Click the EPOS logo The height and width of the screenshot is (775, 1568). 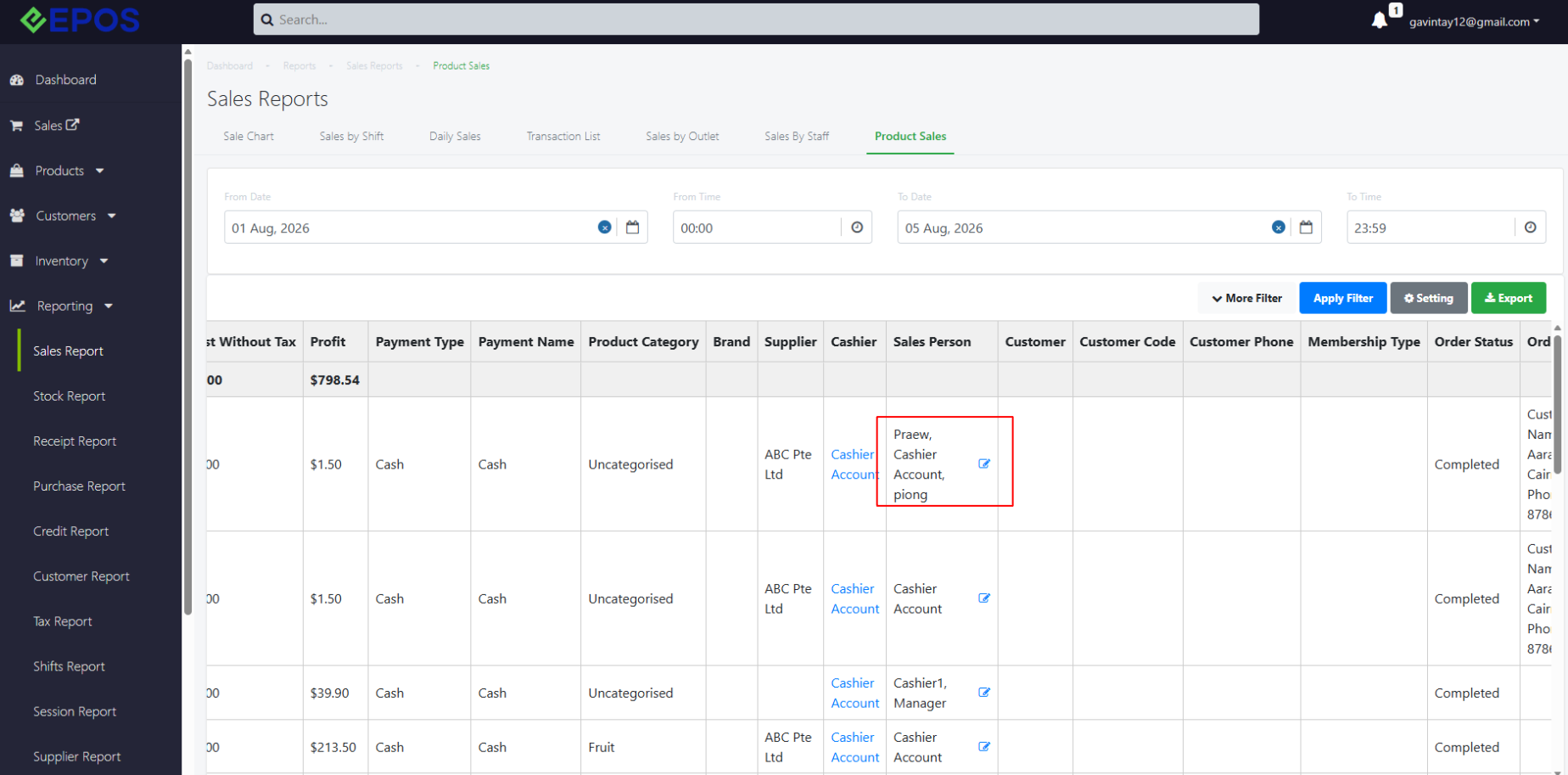point(79,20)
